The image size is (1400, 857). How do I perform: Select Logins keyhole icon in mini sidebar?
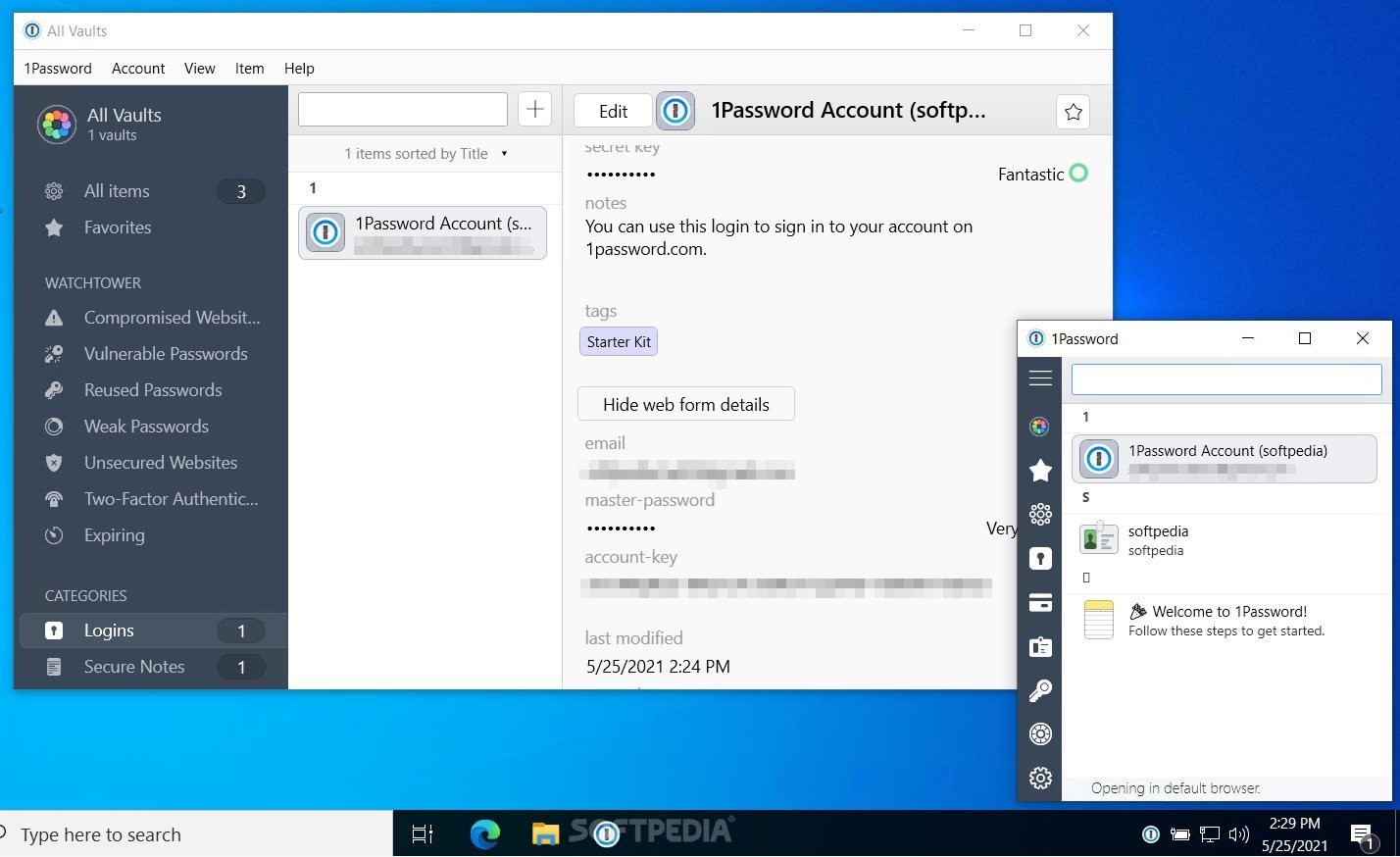click(x=1040, y=559)
